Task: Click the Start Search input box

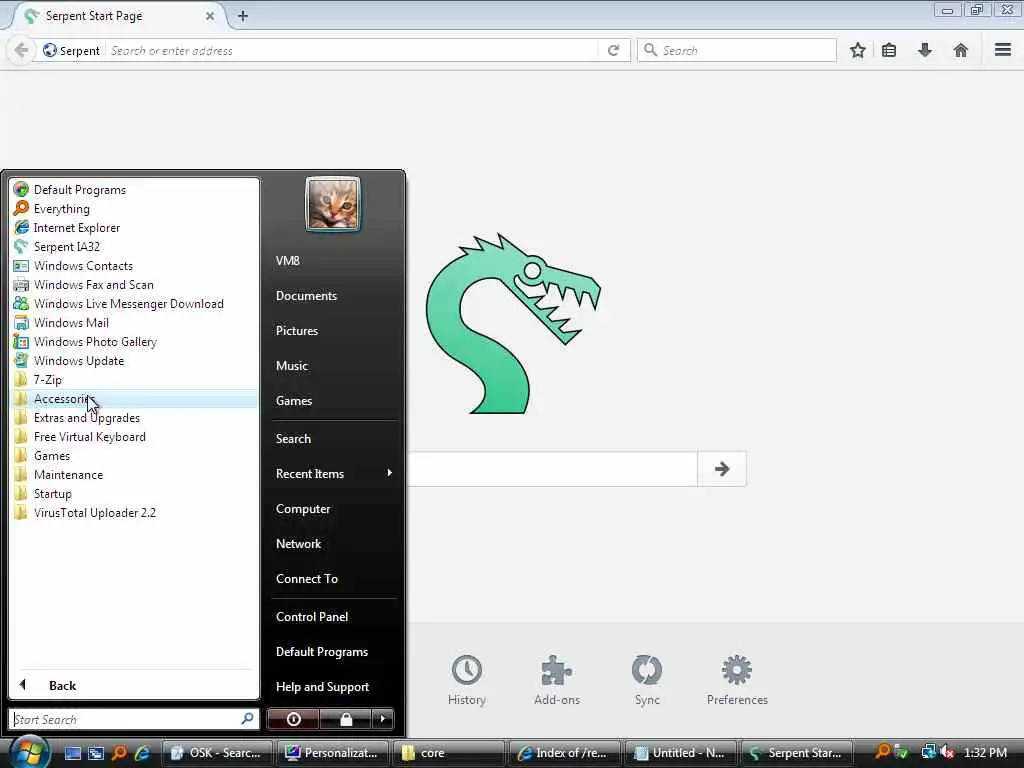Action: pos(134,719)
